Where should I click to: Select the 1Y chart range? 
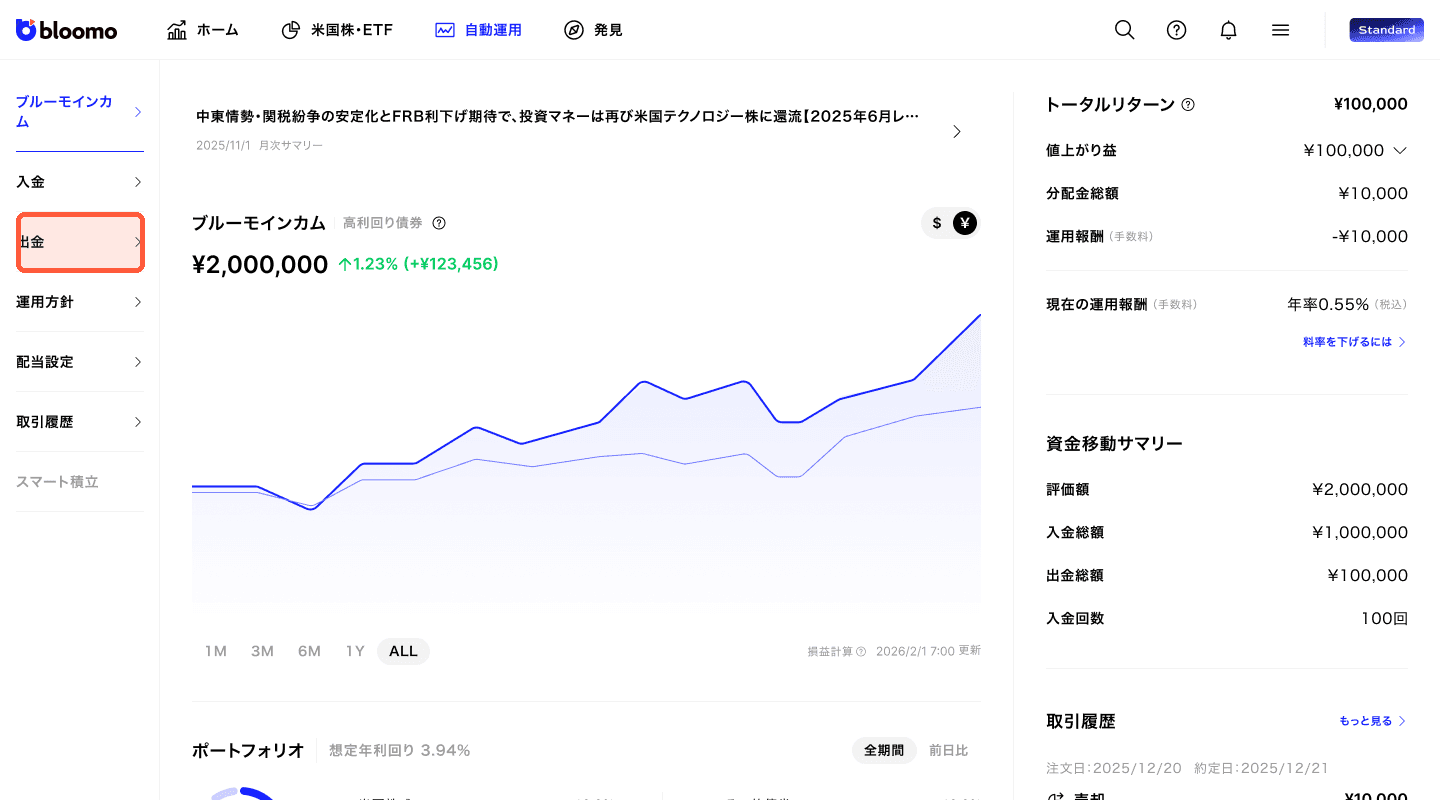(x=355, y=651)
